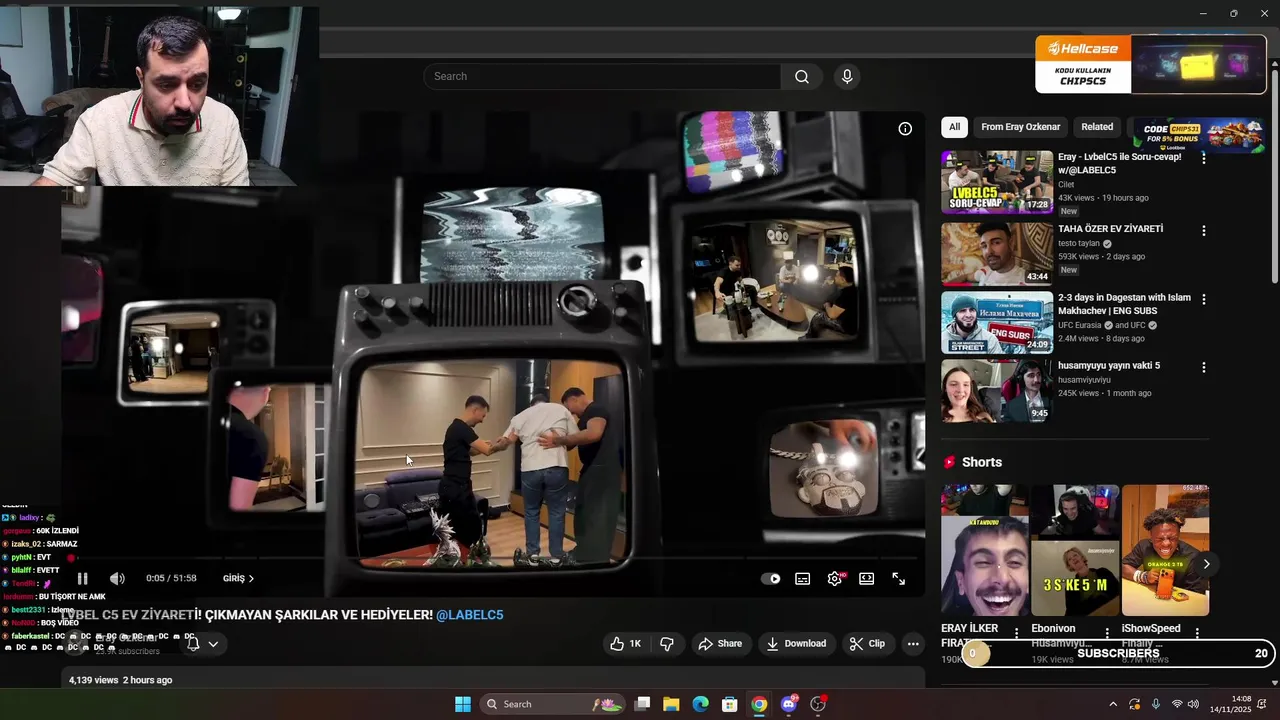Open the IShowSpeed short thumbnail
Image resolution: width=1280 pixels, height=720 pixels.
click(x=1165, y=551)
